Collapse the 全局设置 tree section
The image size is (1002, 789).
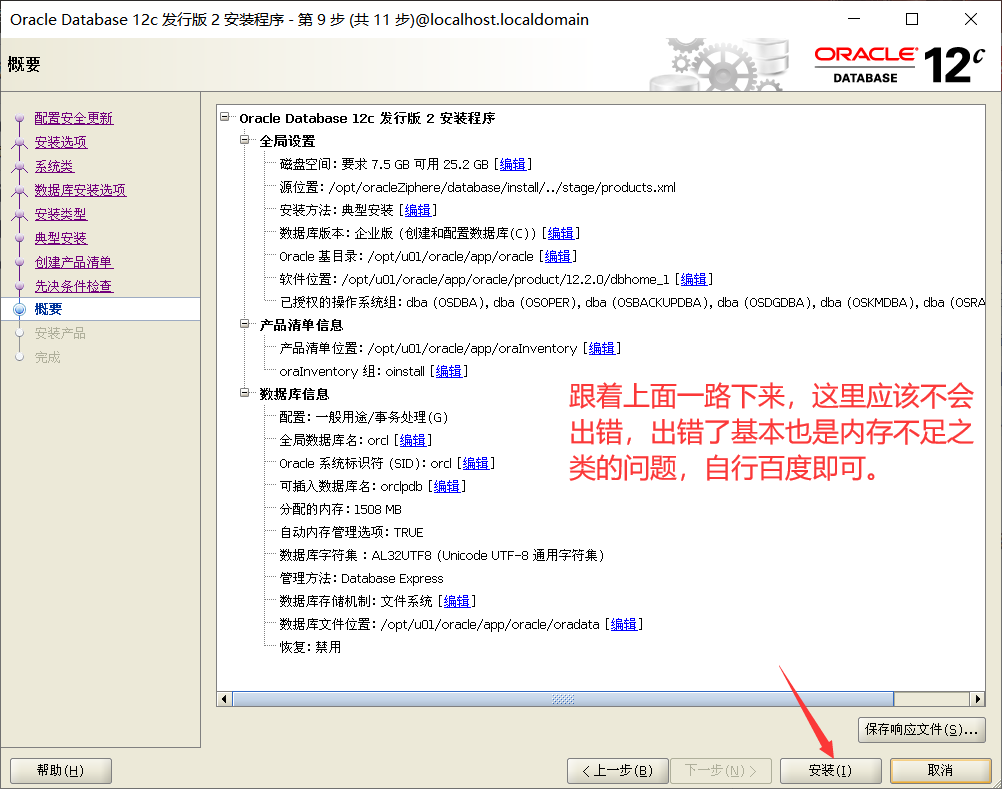(244, 139)
